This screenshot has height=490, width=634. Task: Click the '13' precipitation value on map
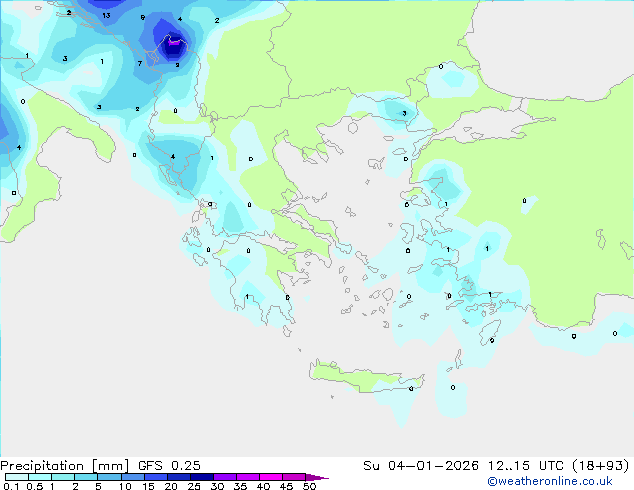(106, 15)
